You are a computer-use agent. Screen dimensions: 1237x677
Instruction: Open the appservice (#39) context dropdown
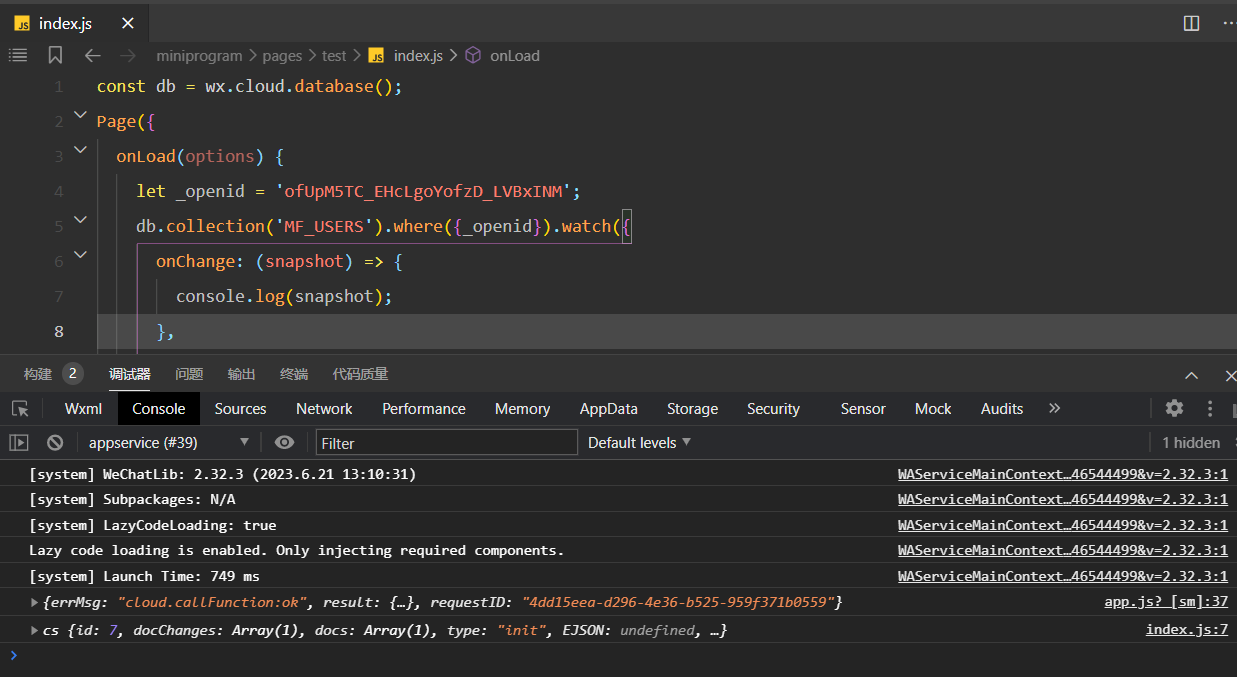(169, 442)
